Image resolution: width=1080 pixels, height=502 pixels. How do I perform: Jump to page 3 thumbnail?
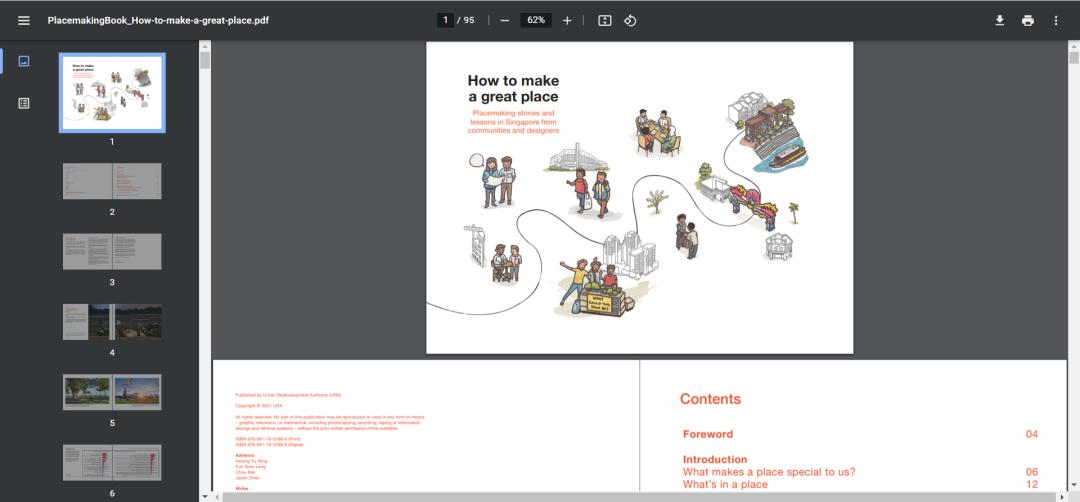coord(112,252)
